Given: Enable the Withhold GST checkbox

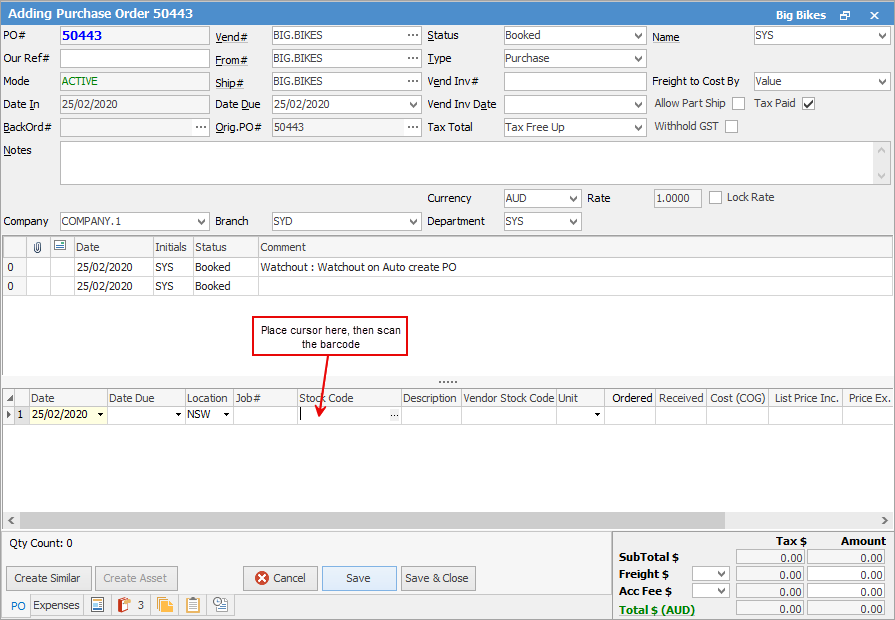Looking at the screenshot, I should click(731, 127).
